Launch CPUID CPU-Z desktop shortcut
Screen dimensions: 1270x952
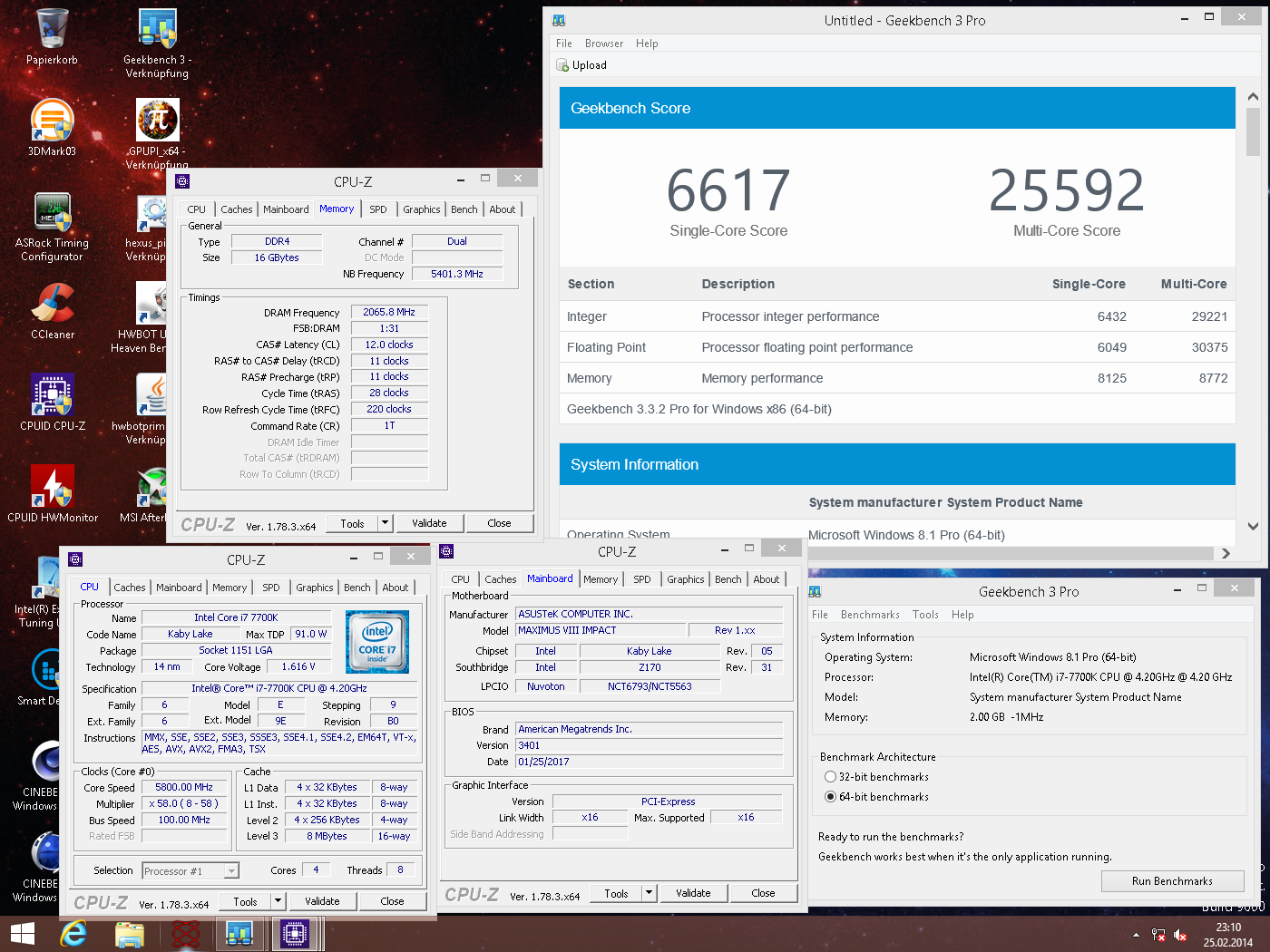tap(52, 402)
